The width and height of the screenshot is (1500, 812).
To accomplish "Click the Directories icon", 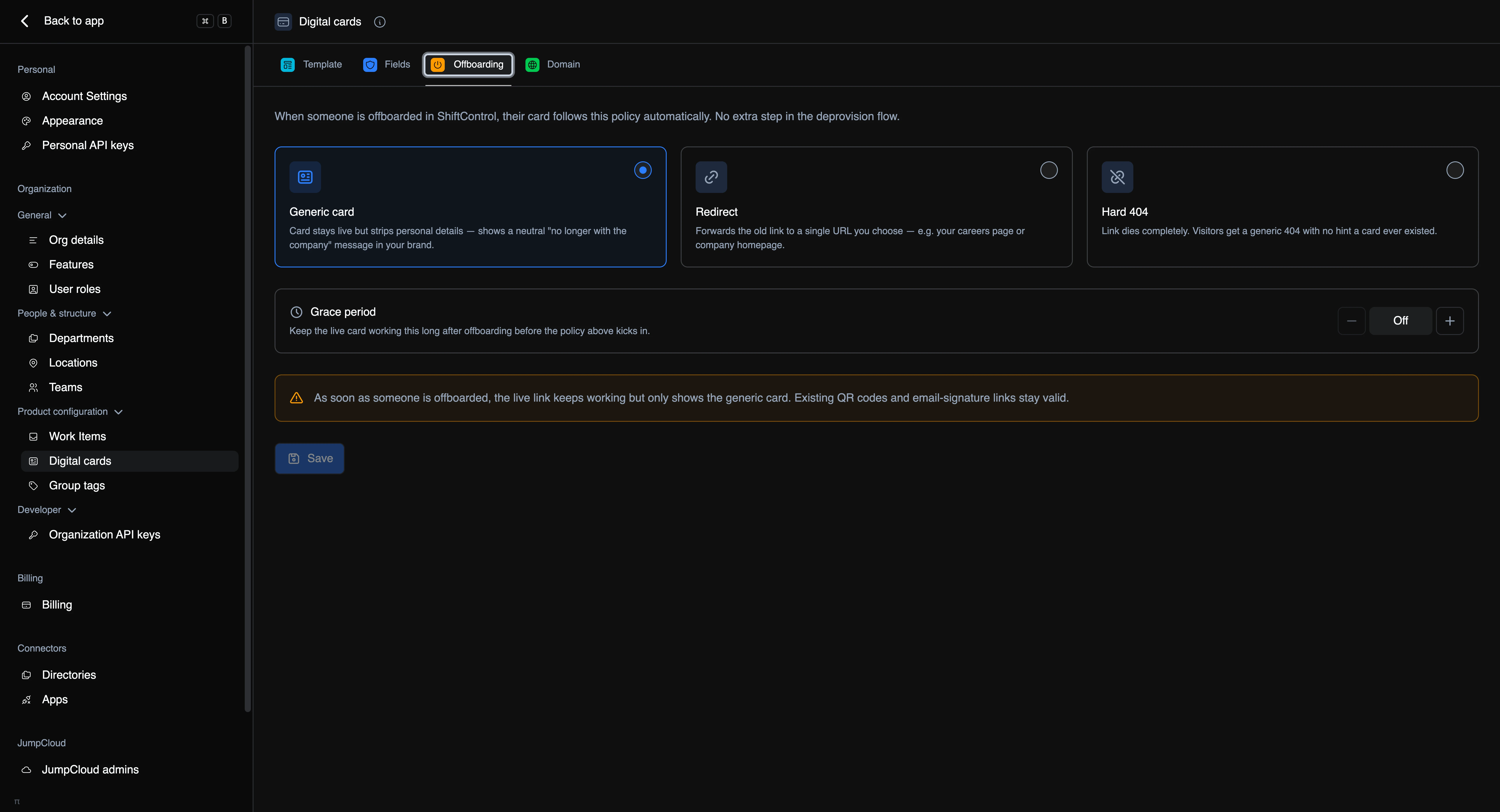I will [26, 675].
